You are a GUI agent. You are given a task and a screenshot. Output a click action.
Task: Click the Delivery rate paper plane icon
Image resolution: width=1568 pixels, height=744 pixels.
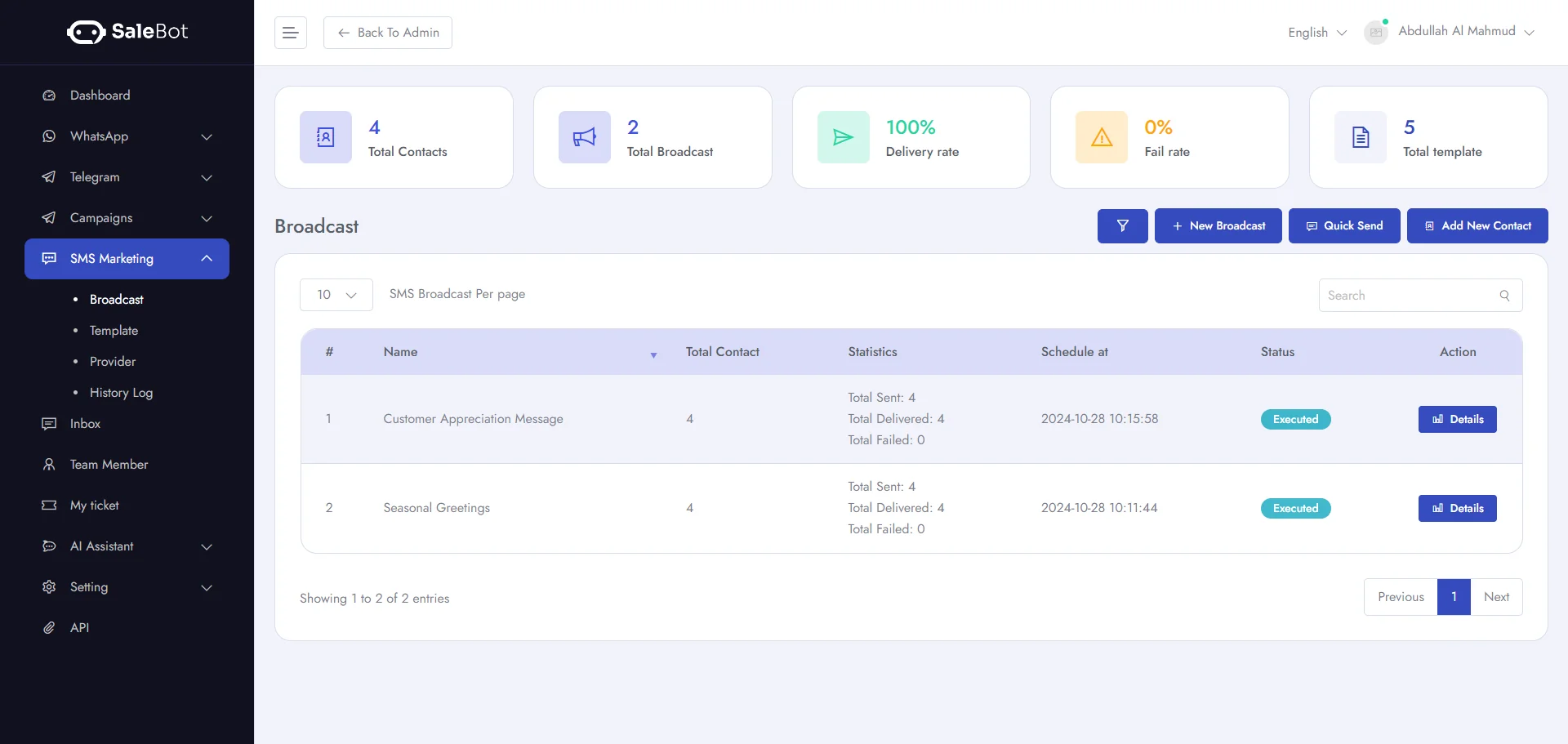(x=843, y=137)
